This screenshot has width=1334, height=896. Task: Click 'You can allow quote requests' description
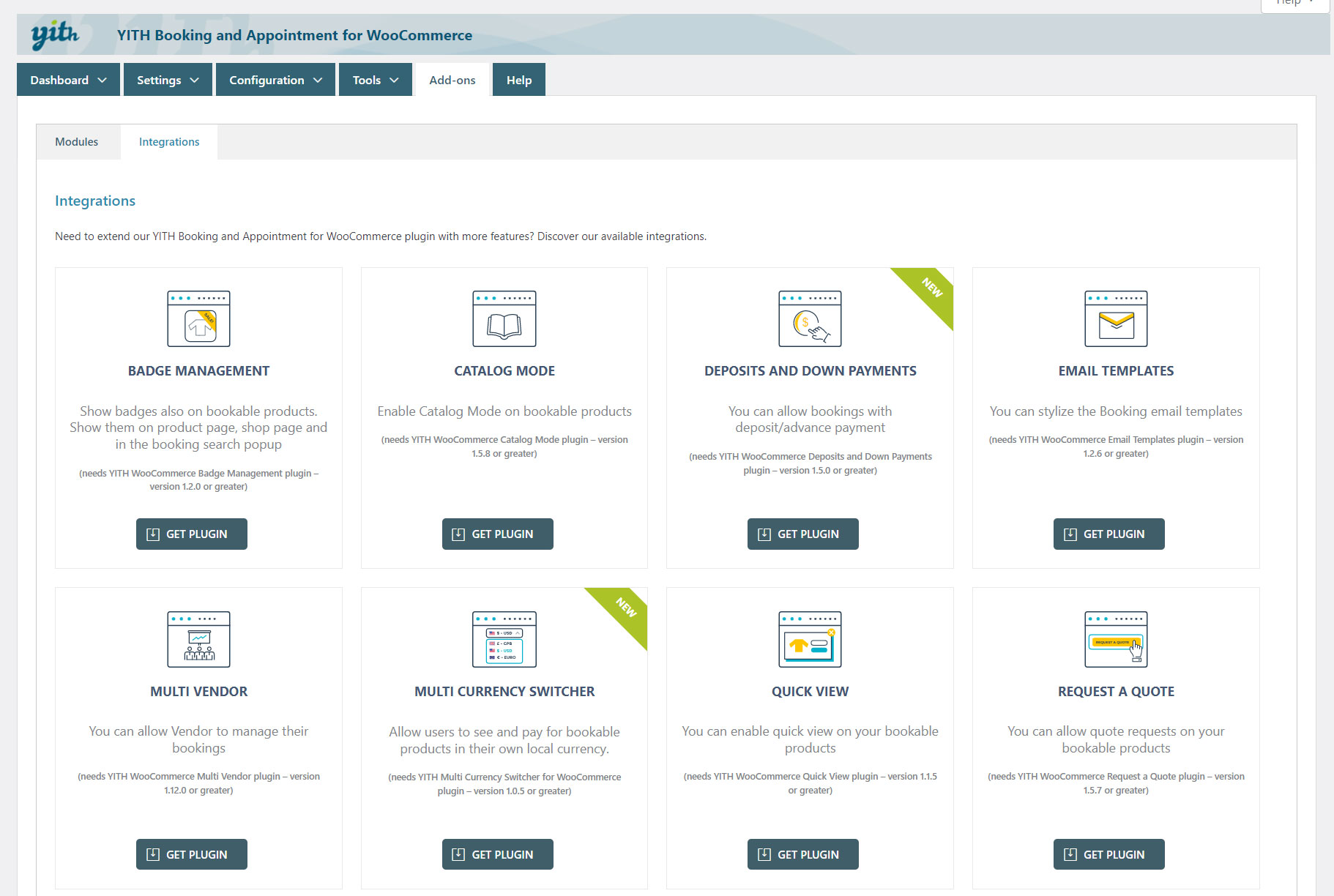1116,739
